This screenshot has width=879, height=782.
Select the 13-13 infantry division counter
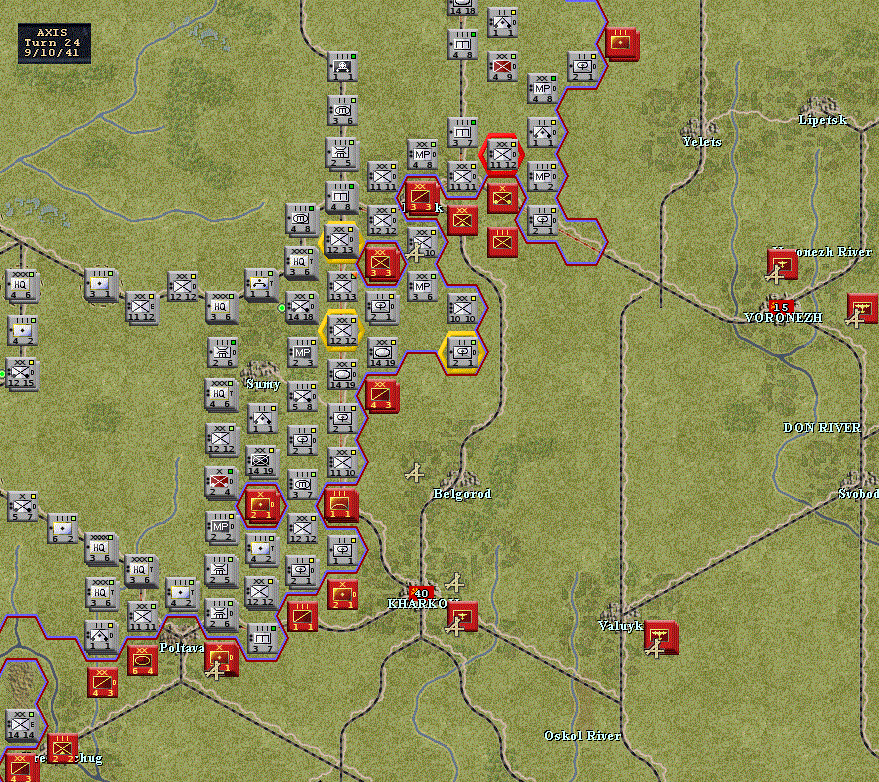pos(341,286)
